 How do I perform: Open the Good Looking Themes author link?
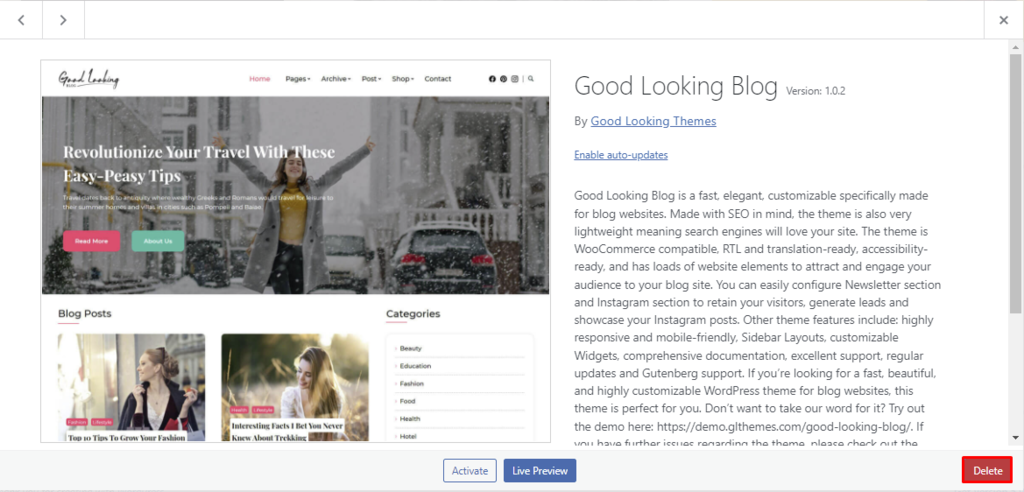click(653, 121)
